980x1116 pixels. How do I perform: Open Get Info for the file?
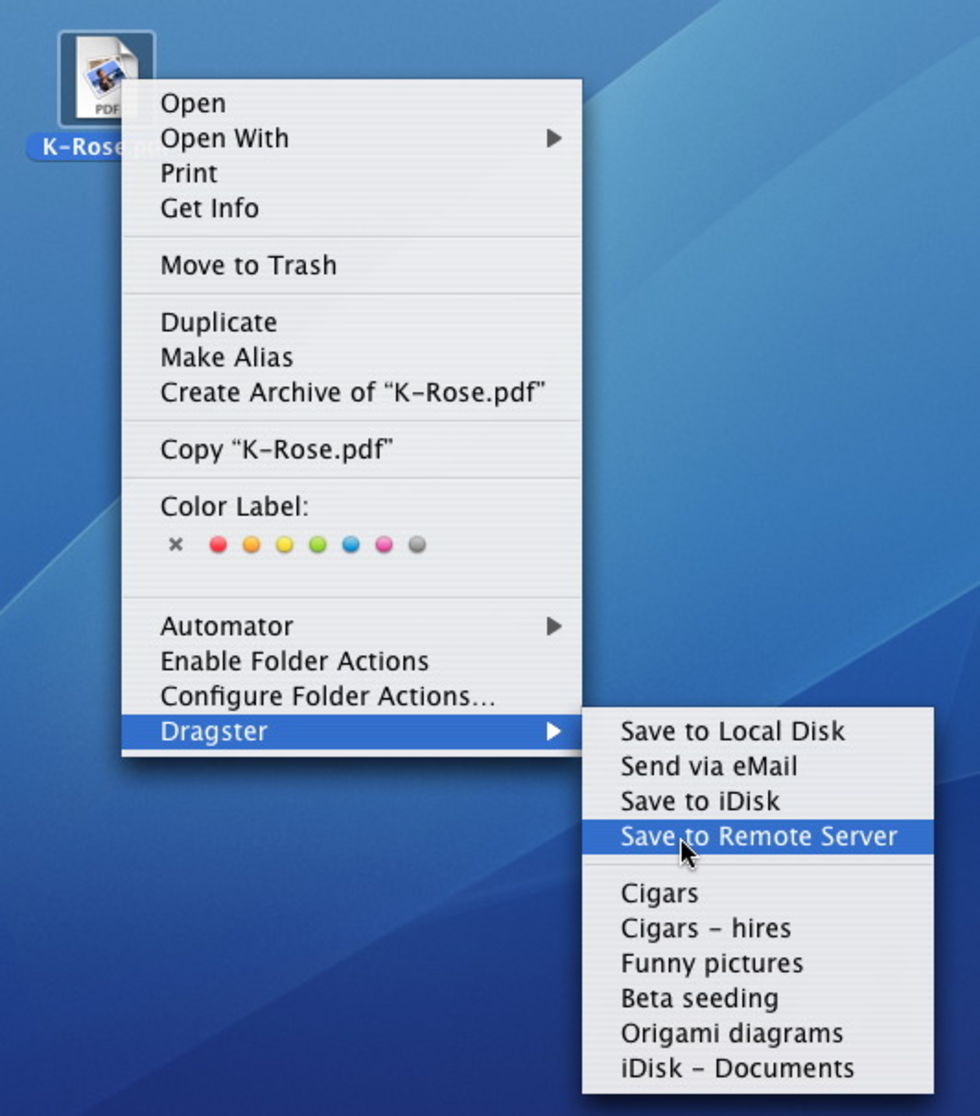(209, 208)
